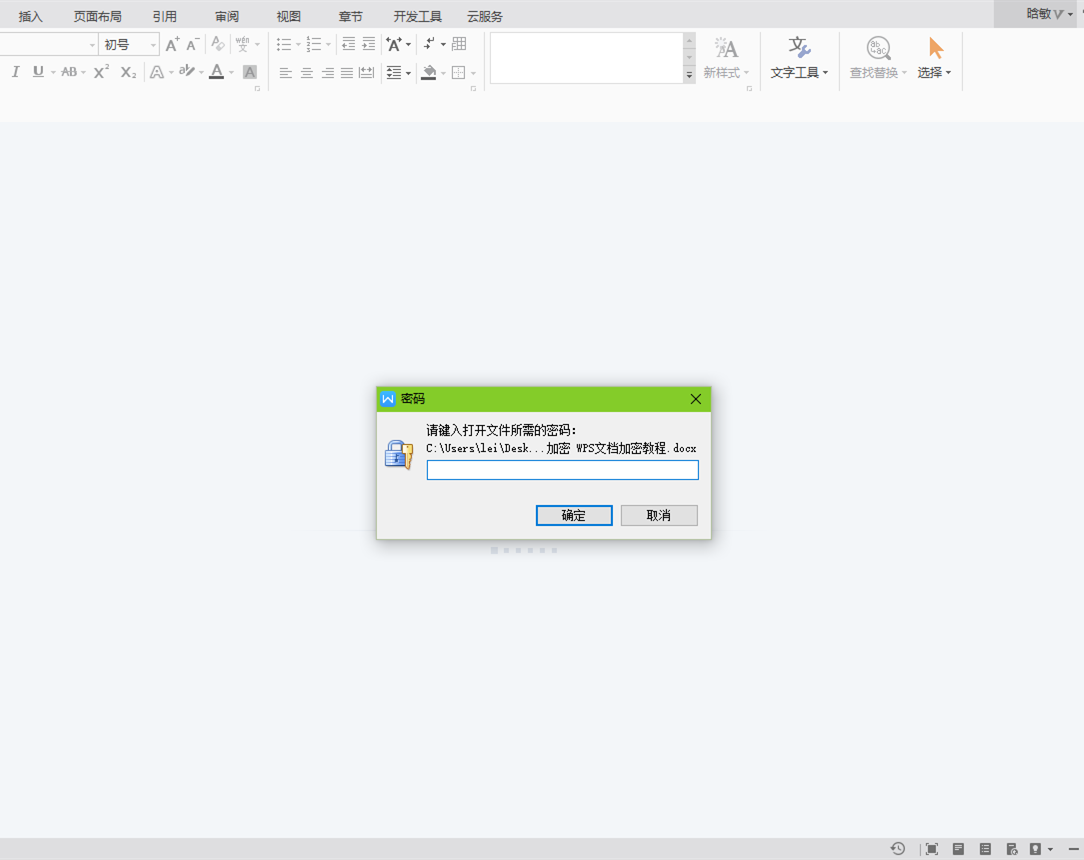Open font dialog launcher
The width and height of the screenshot is (1084, 860).
point(257,88)
